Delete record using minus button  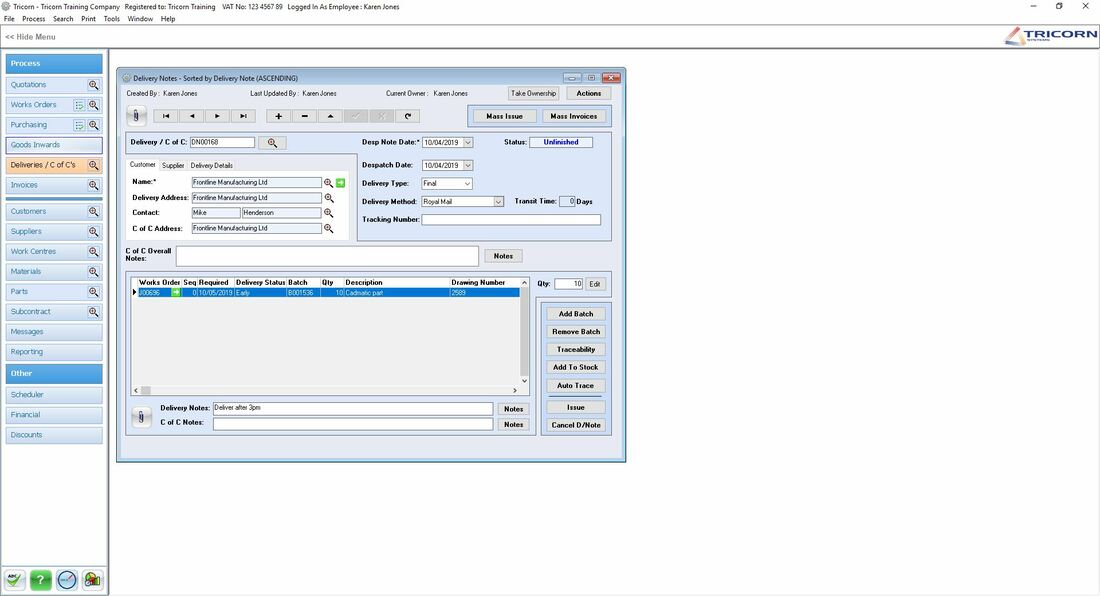[304, 116]
